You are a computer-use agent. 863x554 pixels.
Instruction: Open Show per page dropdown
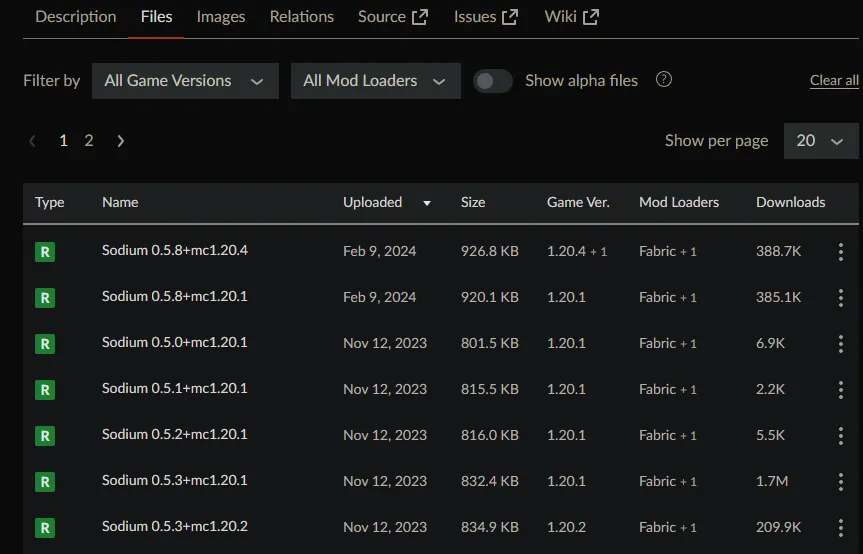tap(820, 141)
